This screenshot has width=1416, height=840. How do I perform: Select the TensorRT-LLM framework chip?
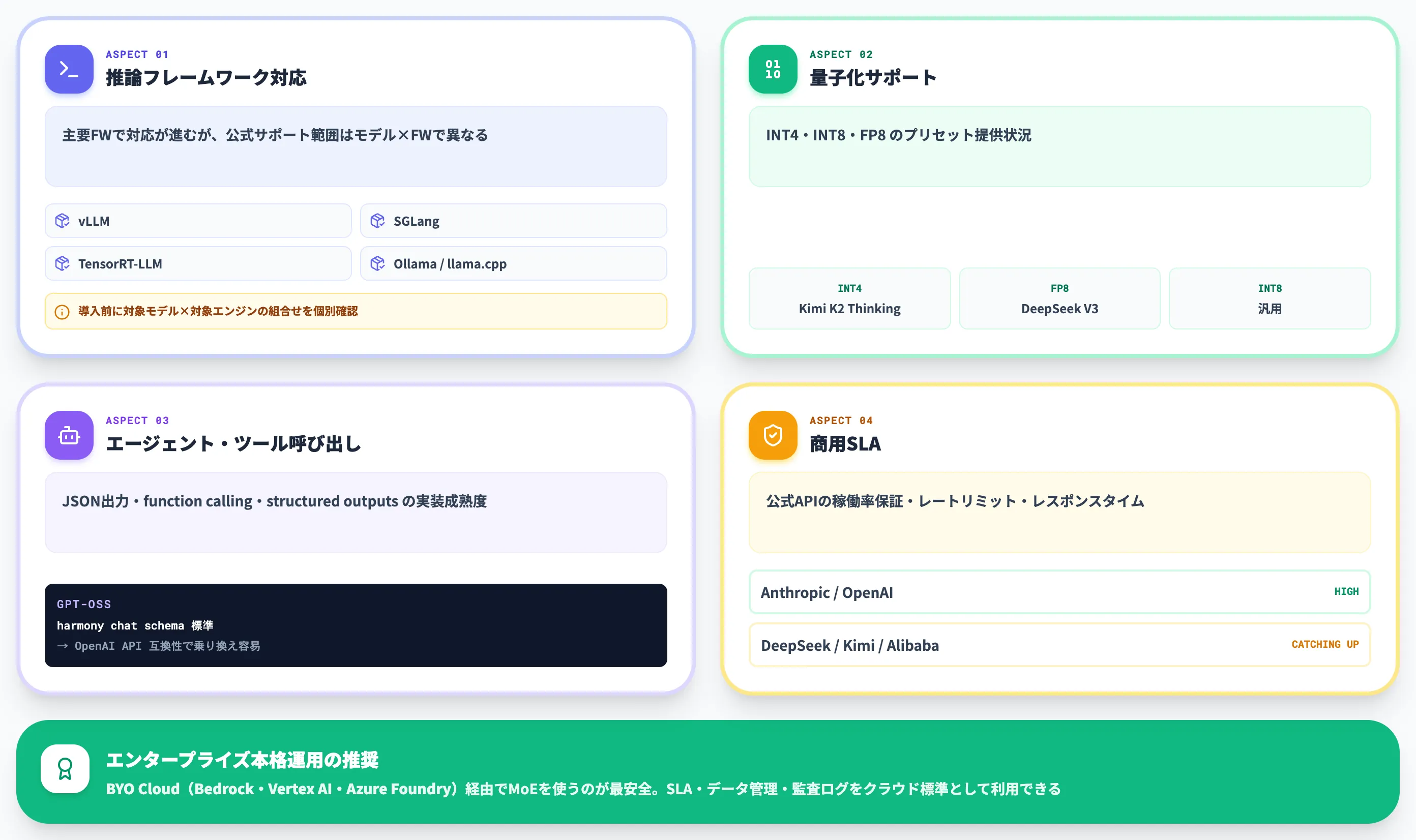tap(198, 264)
